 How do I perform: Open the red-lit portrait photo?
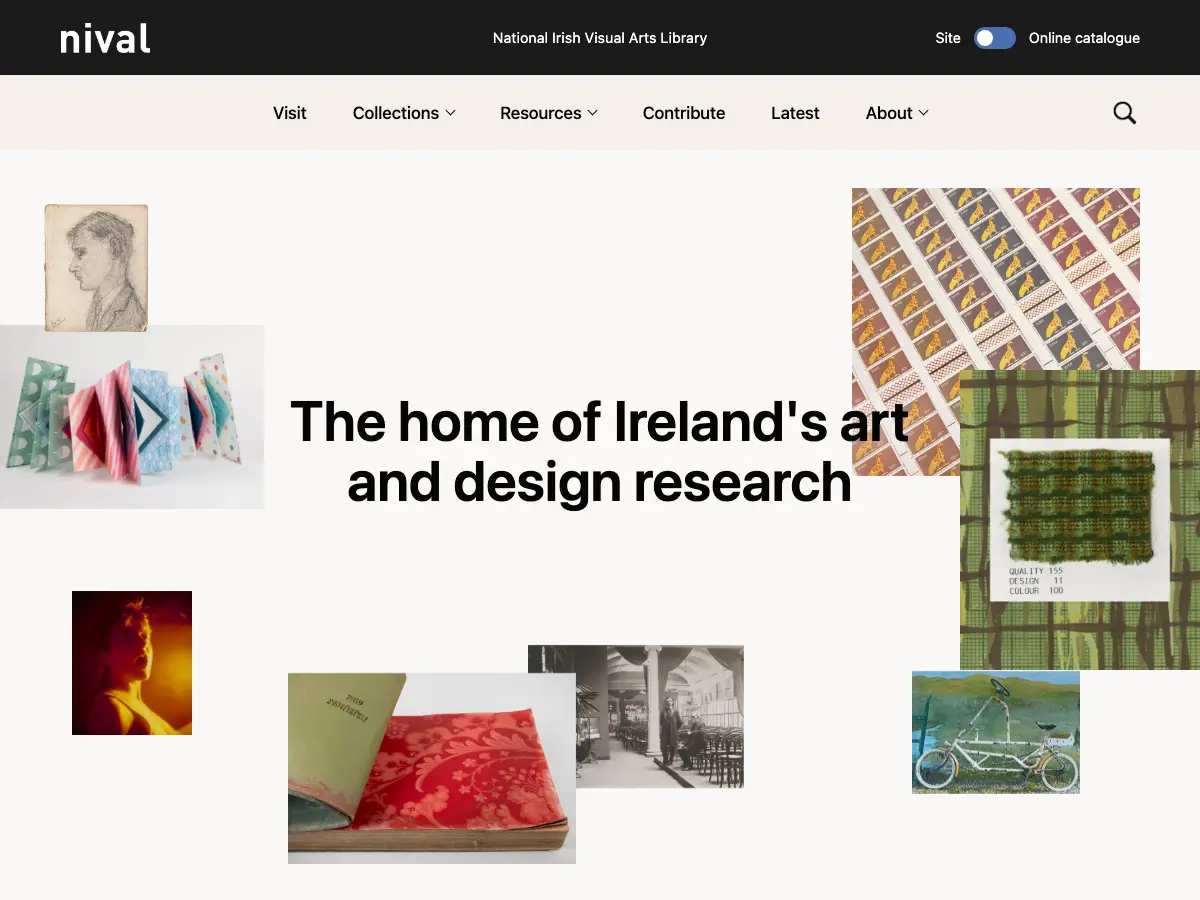pyautogui.click(x=132, y=663)
